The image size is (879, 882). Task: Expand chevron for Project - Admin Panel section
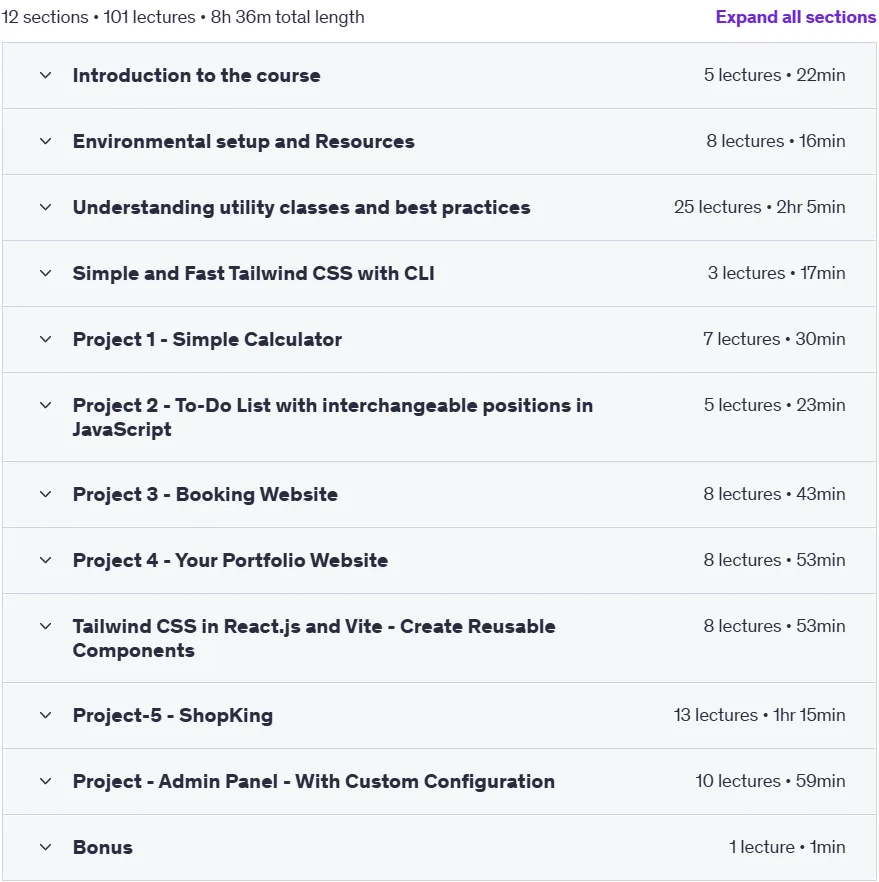tap(46, 781)
